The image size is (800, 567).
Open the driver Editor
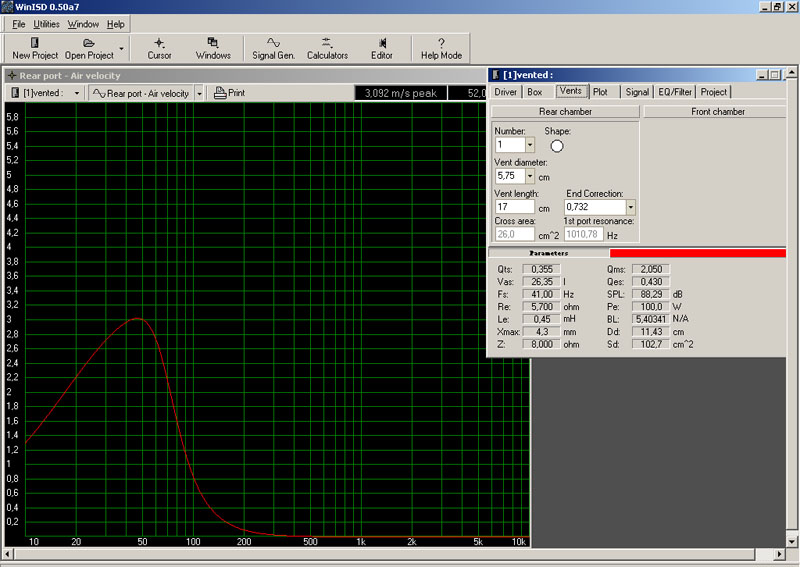click(382, 48)
